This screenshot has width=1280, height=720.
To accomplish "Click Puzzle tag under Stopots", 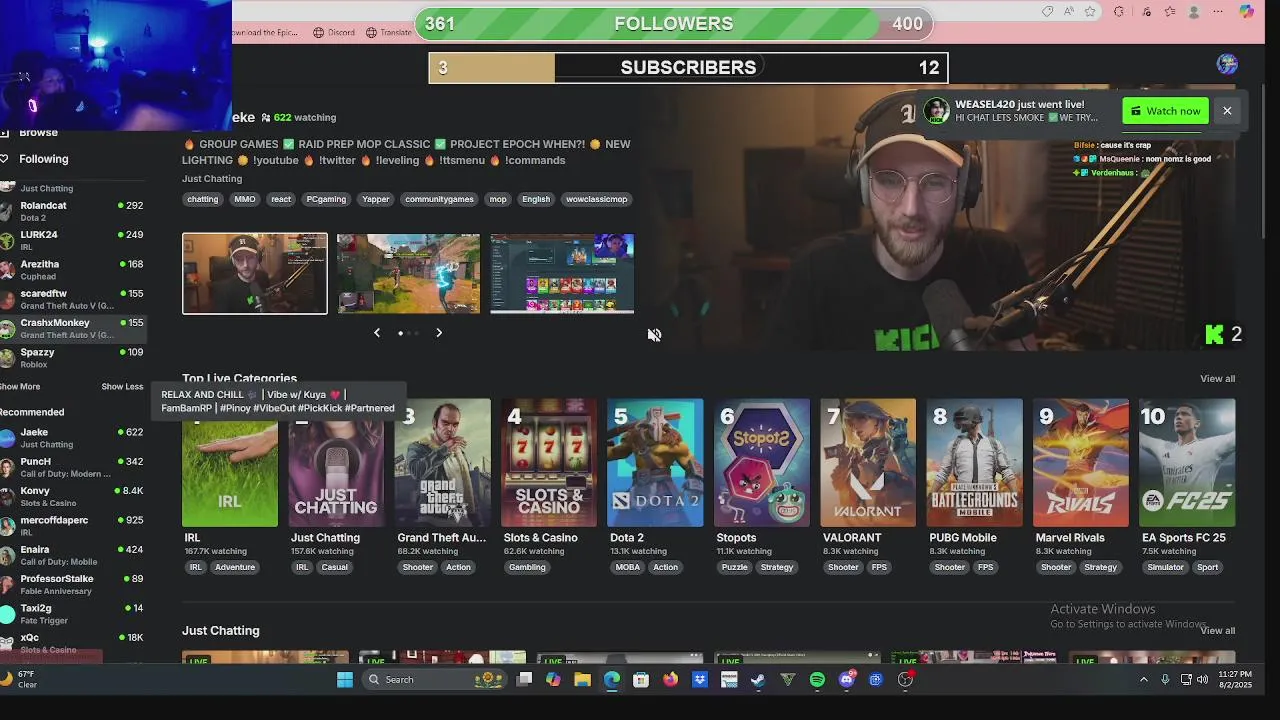I will (735, 567).
